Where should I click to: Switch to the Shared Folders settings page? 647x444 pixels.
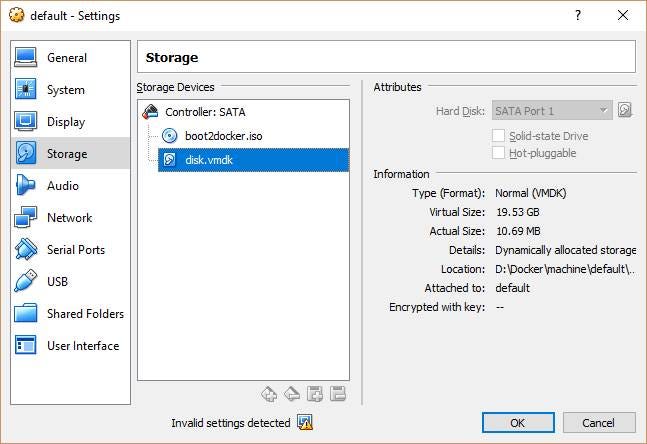(71, 313)
